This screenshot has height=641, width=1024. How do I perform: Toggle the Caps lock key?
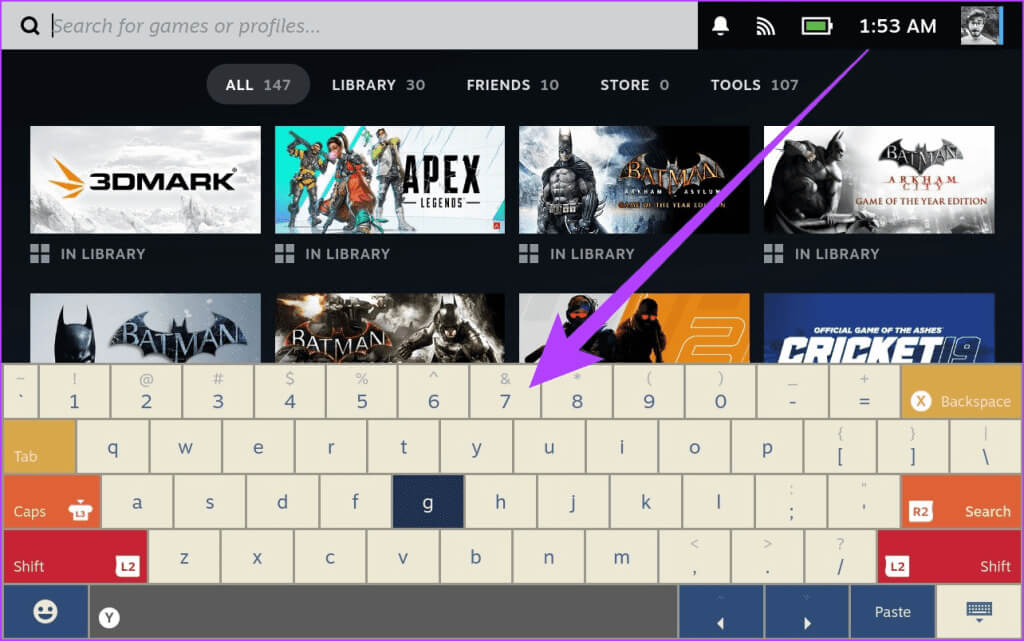[52, 501]
